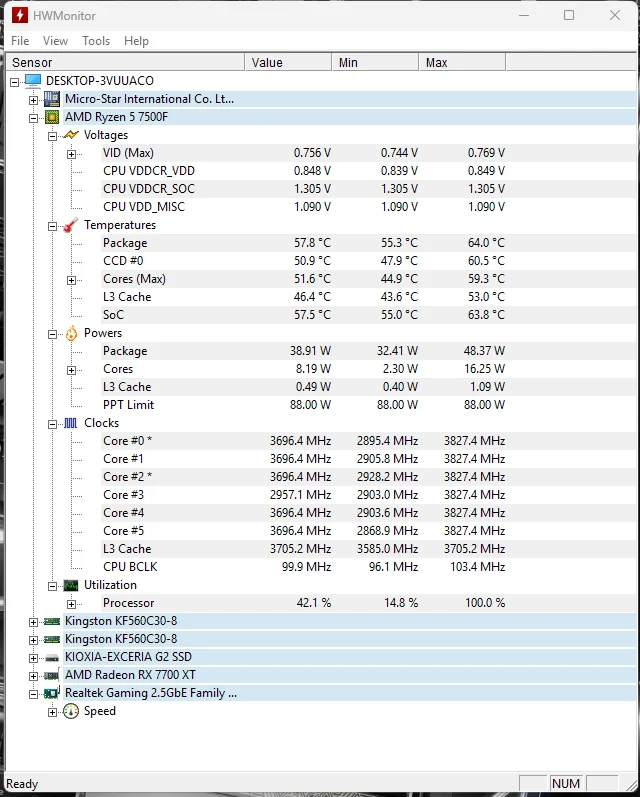This screenshot has width=640, height=797.
Task: Open the Tools menu
Action: (x=96, y=41)
